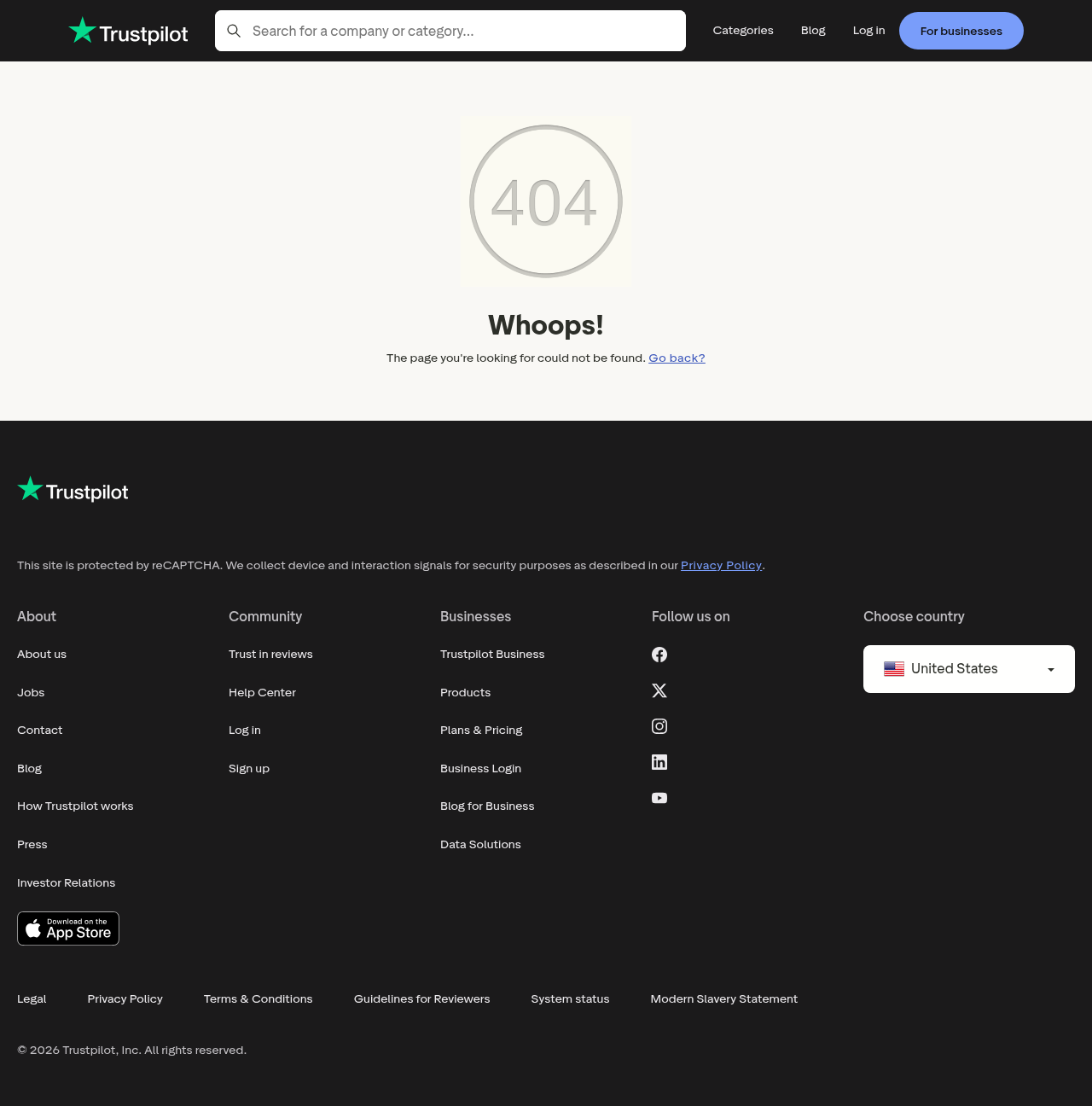Open the Contact footer link
The height and width of the screenshot is (1106, 1092).
40,730
